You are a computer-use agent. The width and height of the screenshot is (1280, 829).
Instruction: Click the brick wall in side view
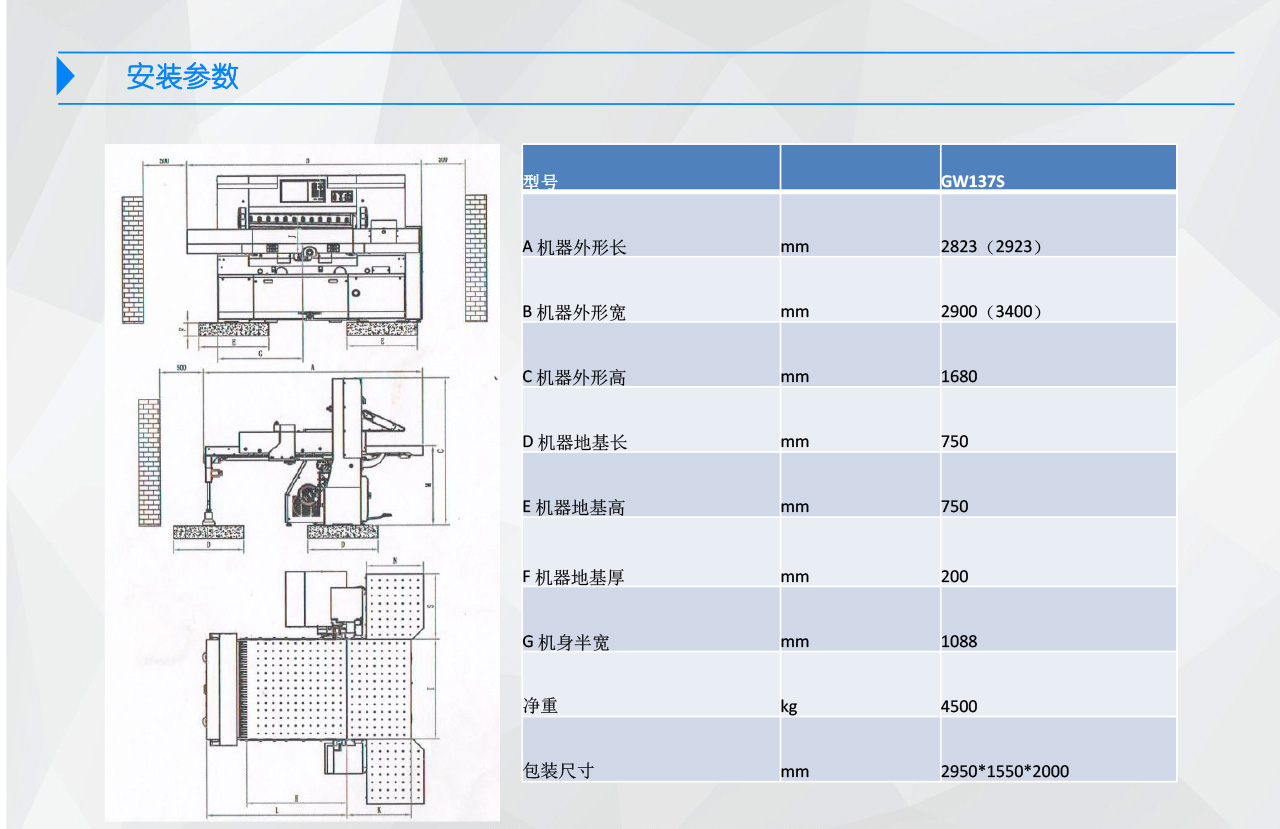tap(149, 462)
